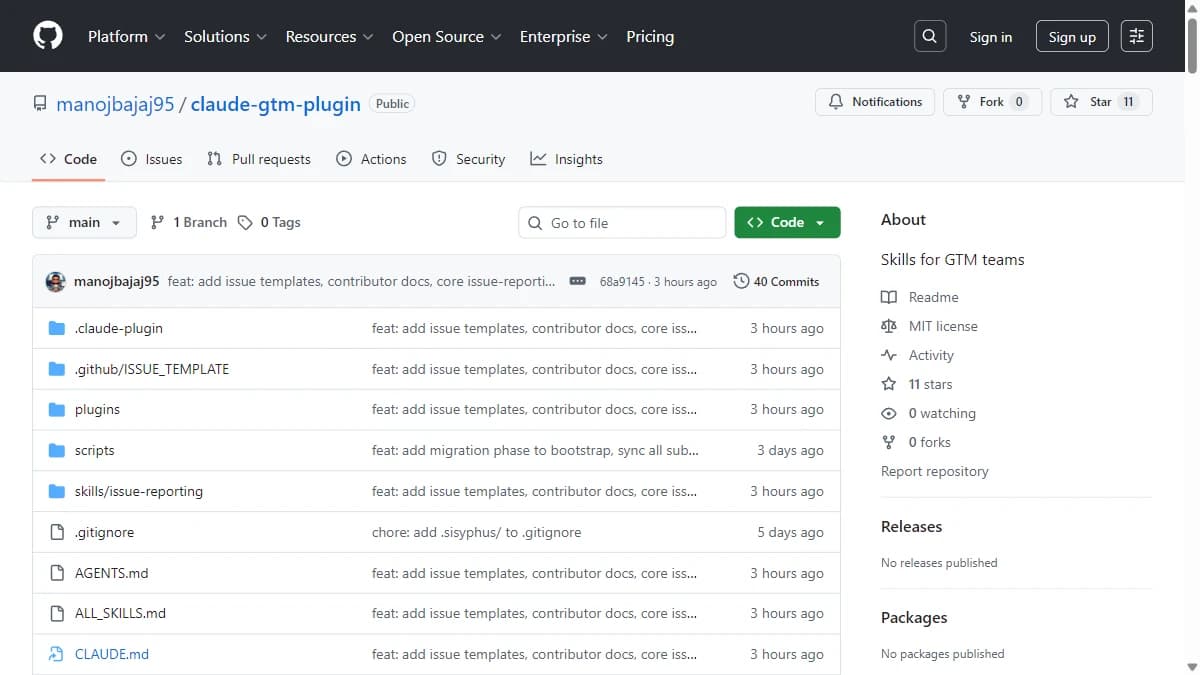Open 'feat: add migration phase to bootstrap' commit
The image size is (1200, 675).
tap(535, 451)
